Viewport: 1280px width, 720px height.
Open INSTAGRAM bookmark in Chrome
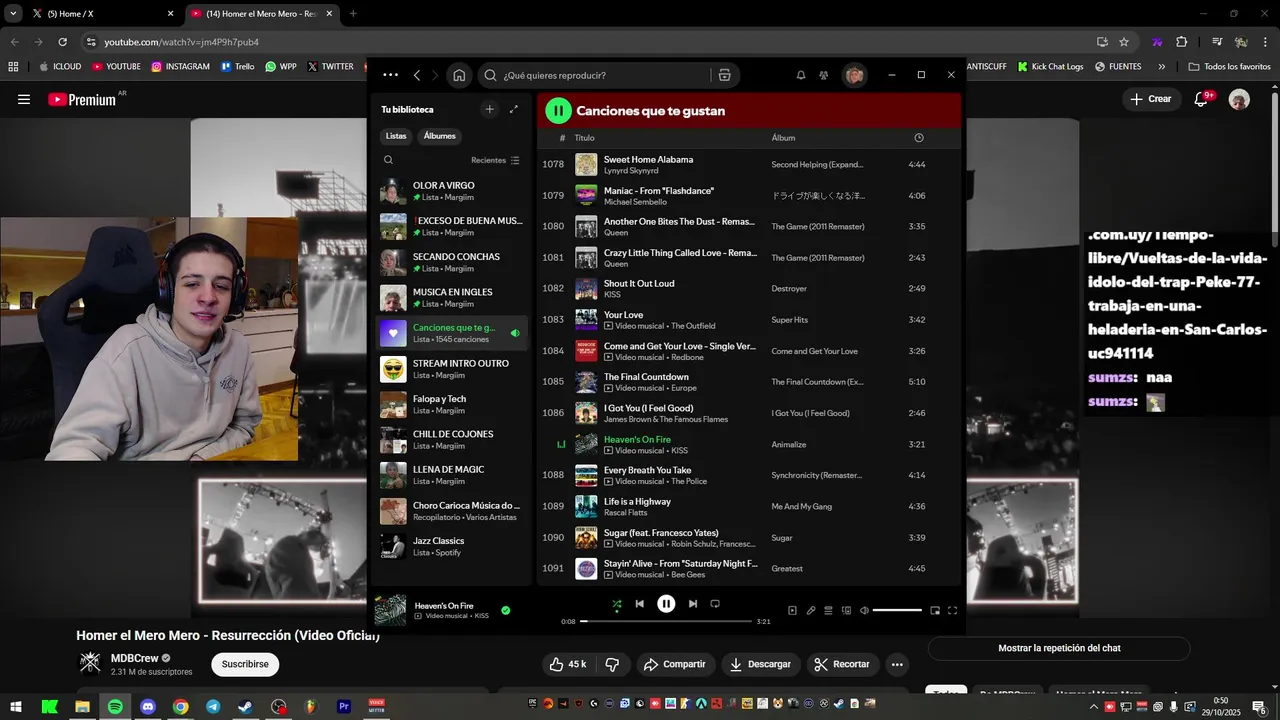point(181,66)
